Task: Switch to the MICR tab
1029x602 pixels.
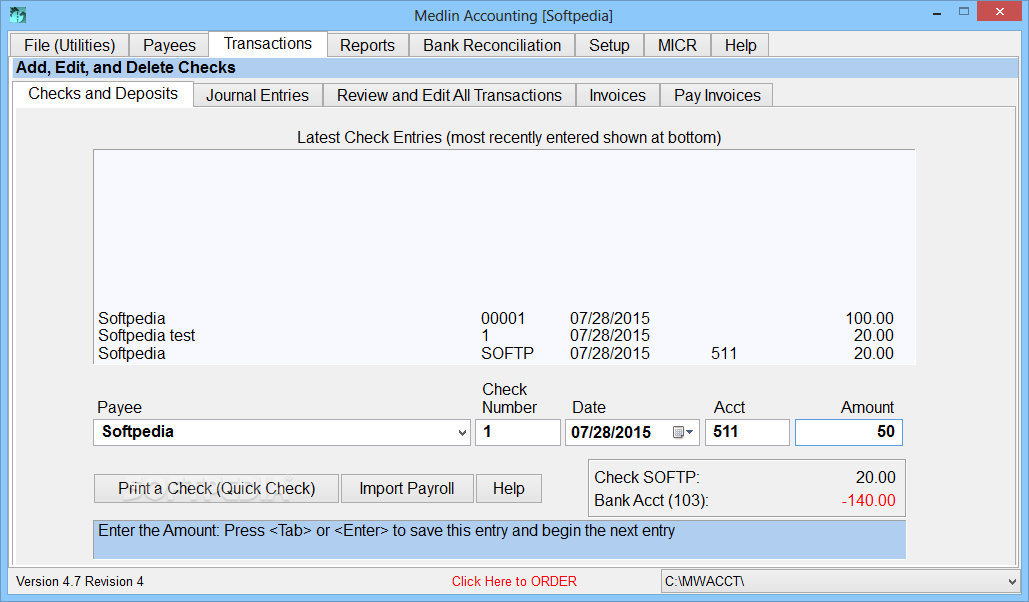Action: [677, 45]
